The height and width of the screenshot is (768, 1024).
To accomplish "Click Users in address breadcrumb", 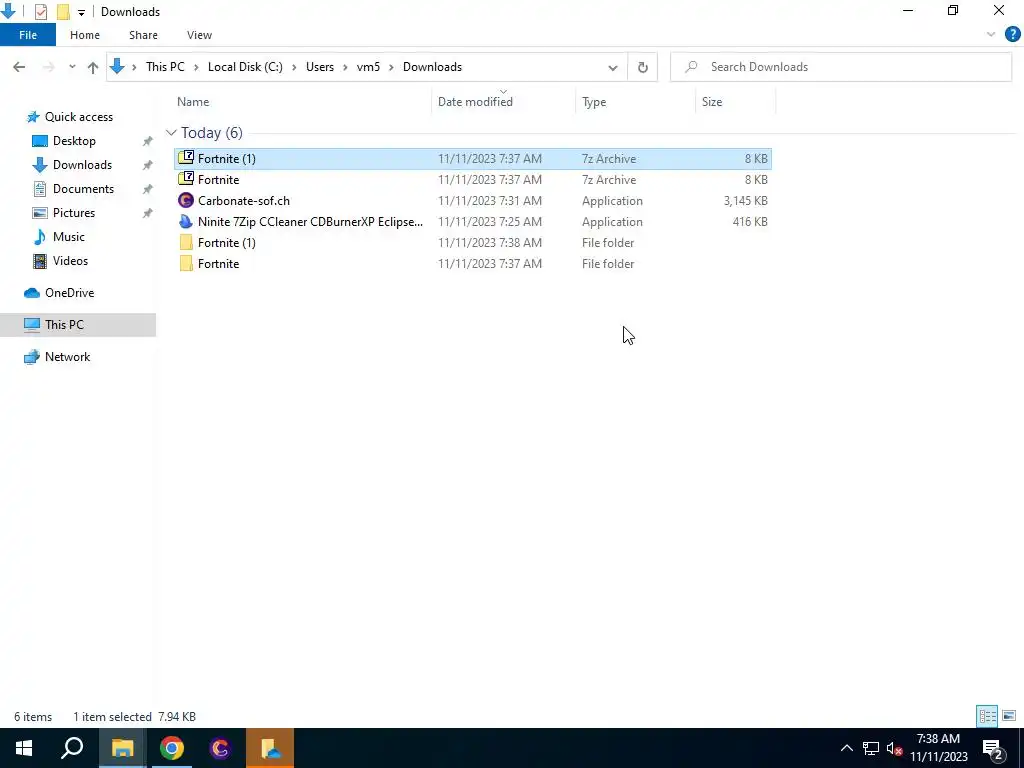I will pos(319,67).
